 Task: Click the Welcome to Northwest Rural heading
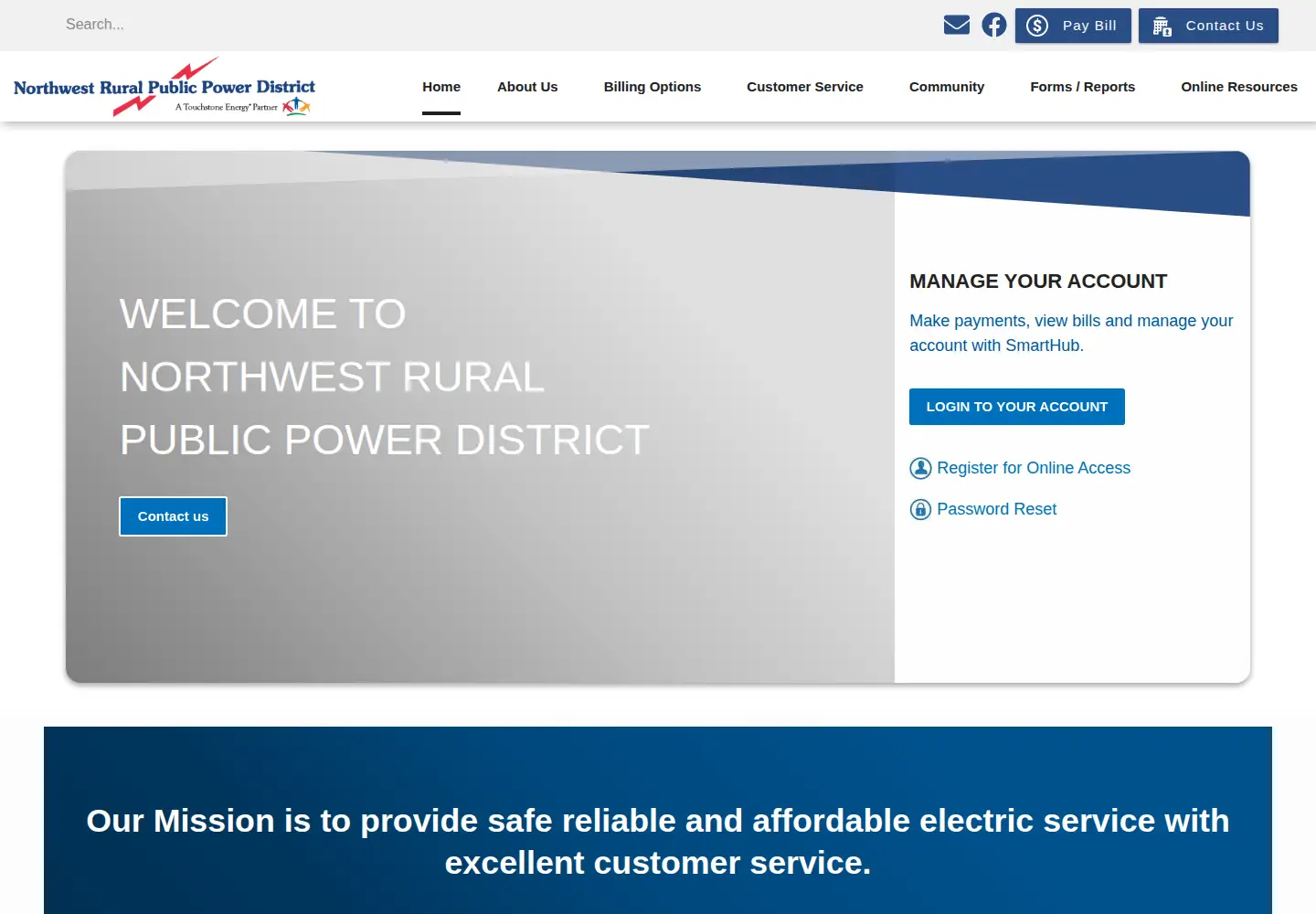pyautogui.click(x=385, y=377)
